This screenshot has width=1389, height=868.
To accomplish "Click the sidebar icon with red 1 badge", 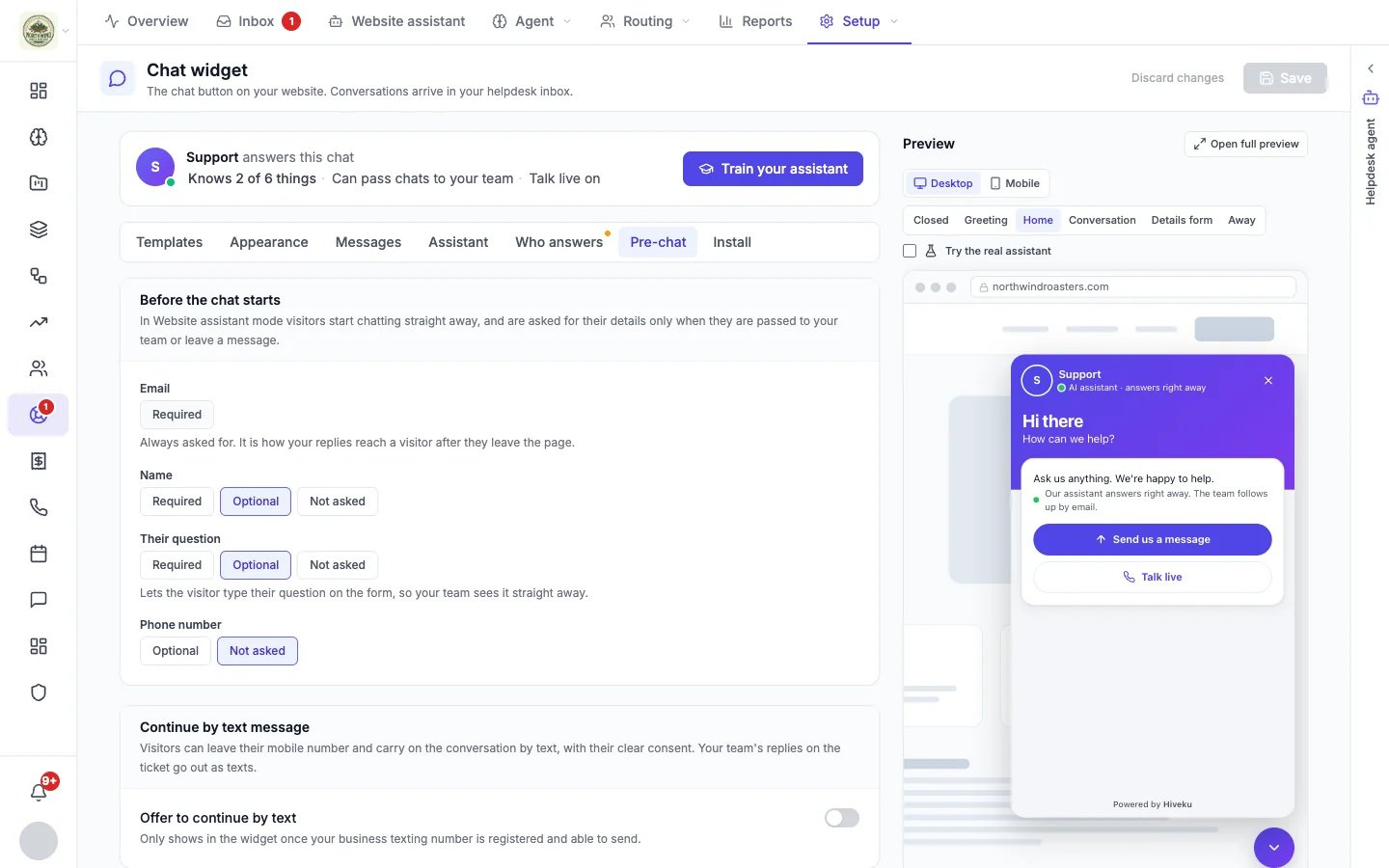I will coord(39,415).
